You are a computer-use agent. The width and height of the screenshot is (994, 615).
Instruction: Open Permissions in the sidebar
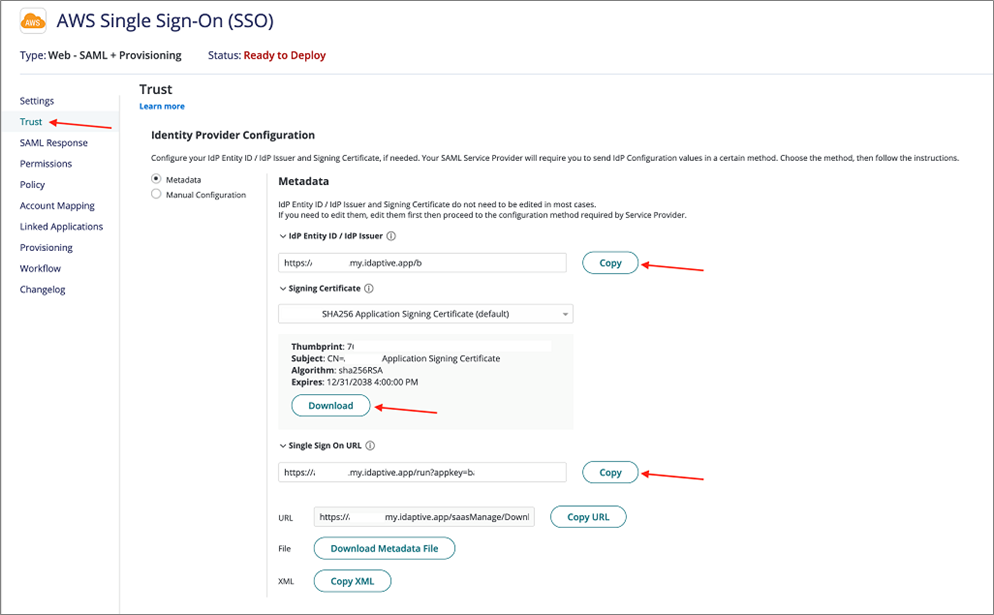click(46, 164)
